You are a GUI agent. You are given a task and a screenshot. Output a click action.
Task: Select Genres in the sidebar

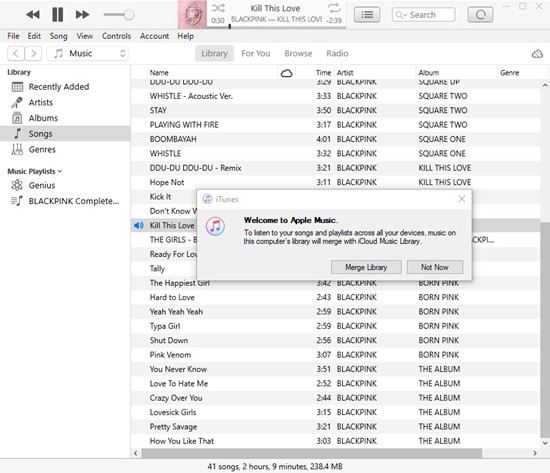[65, 149]
